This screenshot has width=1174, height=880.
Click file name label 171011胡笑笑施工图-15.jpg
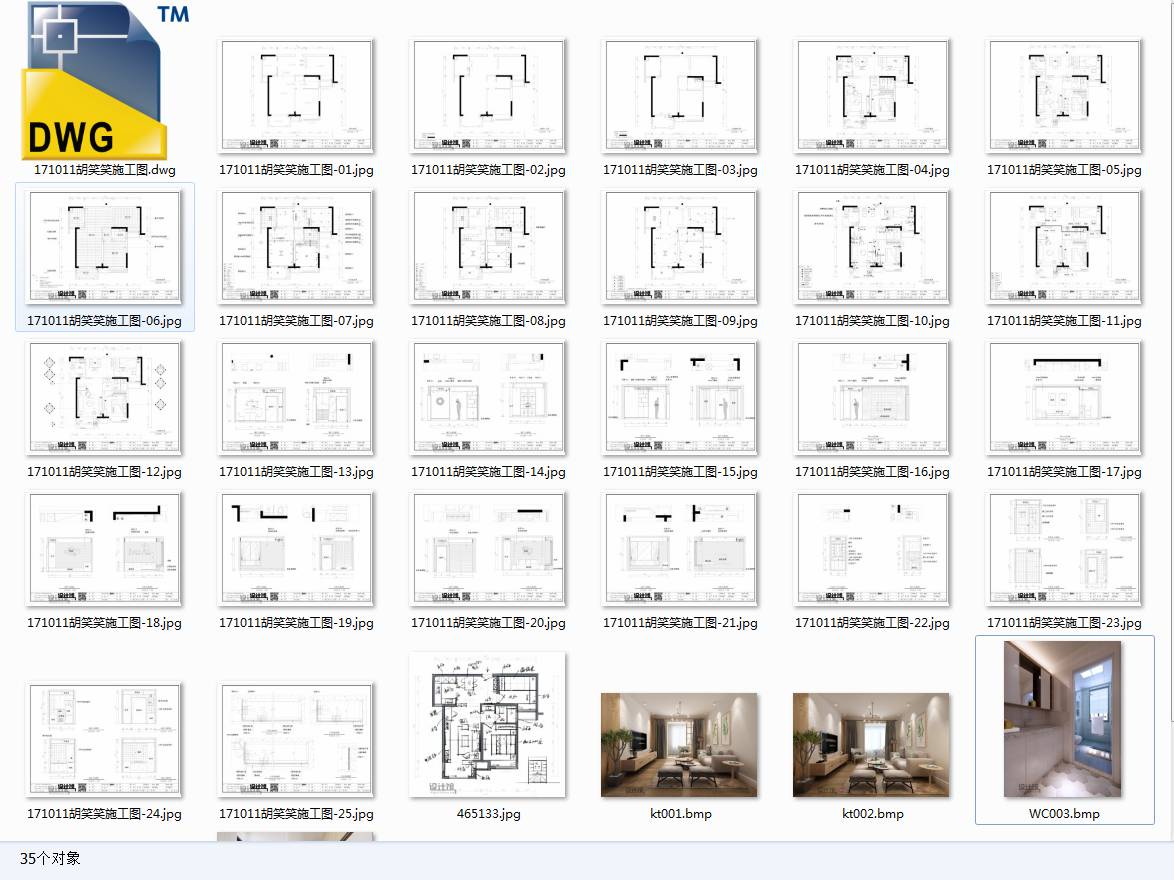point(680,472)
